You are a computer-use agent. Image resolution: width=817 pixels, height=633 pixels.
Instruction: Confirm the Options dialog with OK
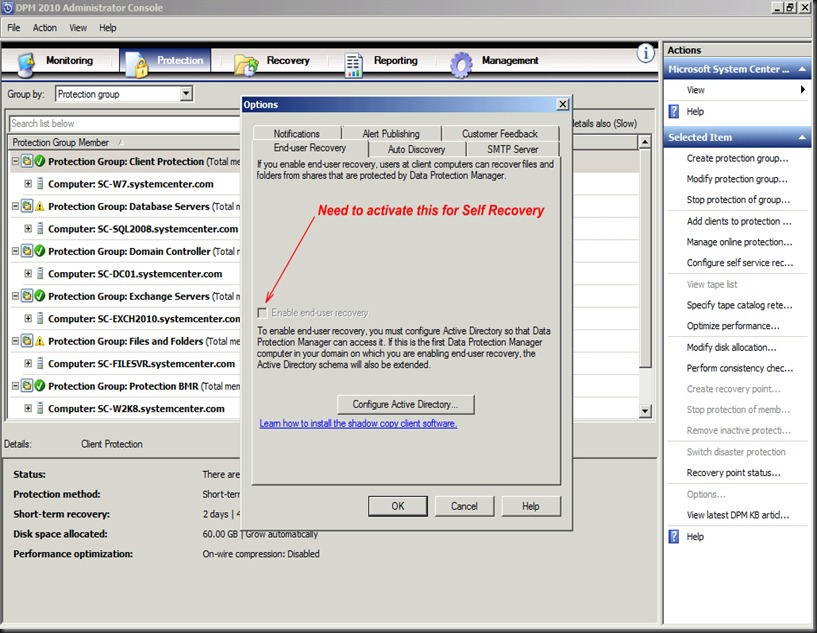click(398, 506)
